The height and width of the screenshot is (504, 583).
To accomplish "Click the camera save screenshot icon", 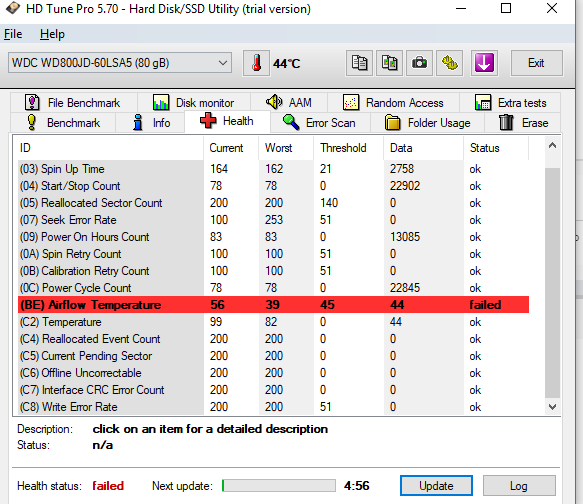I will (419, 63).
